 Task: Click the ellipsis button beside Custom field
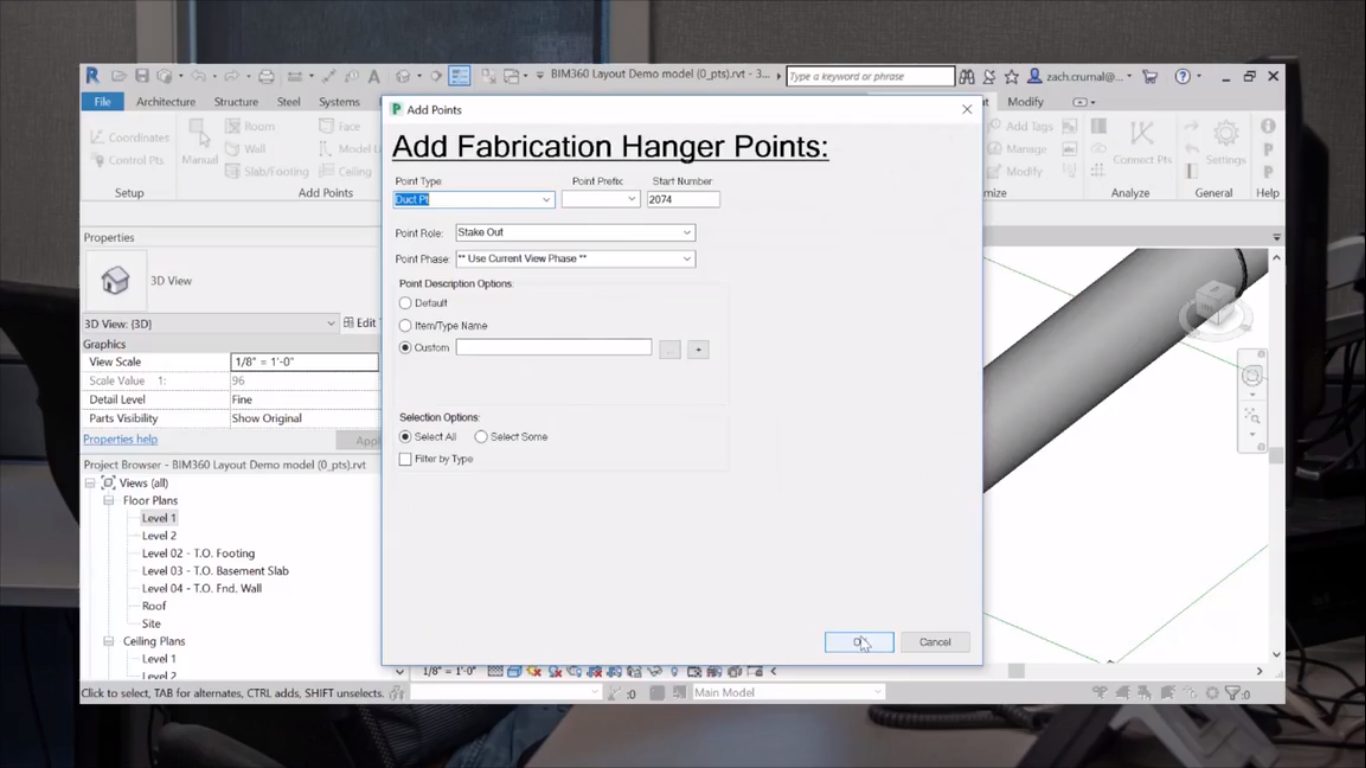[670, 349]
